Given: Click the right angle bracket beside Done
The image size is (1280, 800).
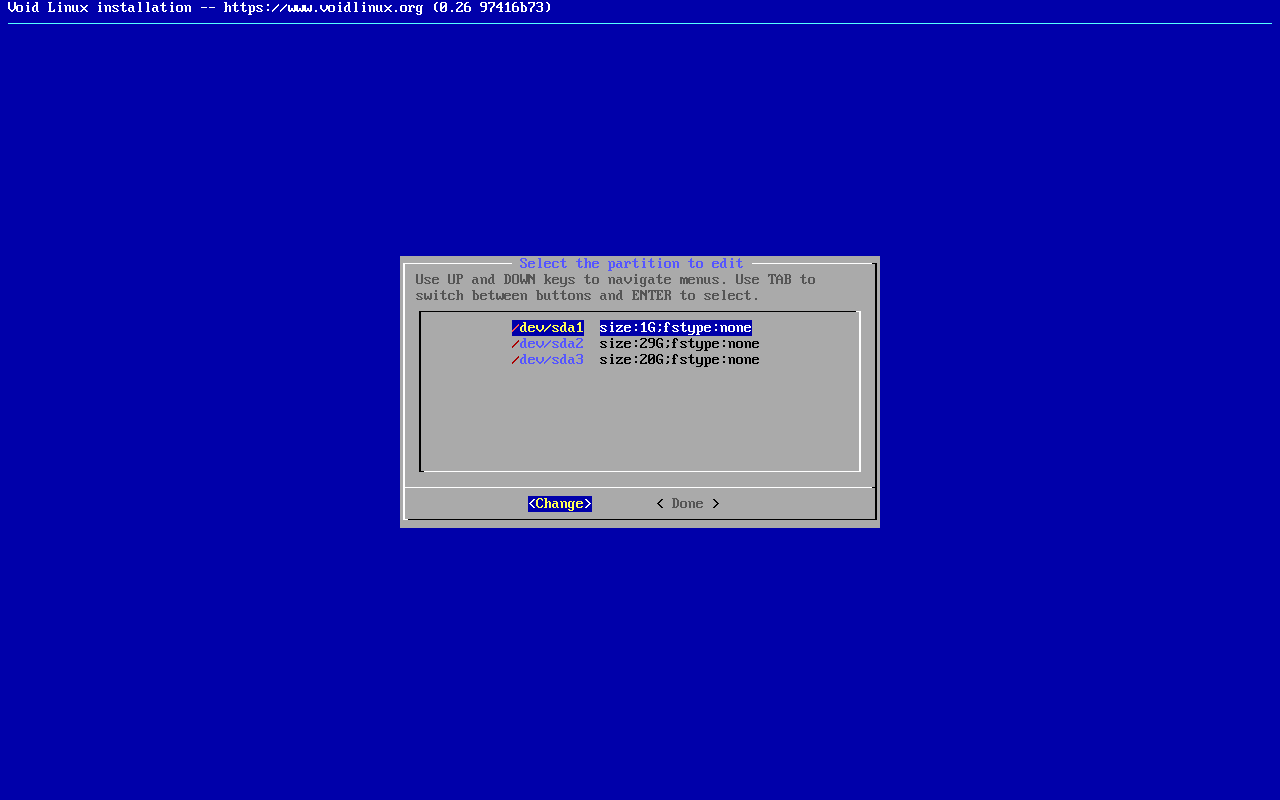Looking at the screenshot, I should point(716,504).
